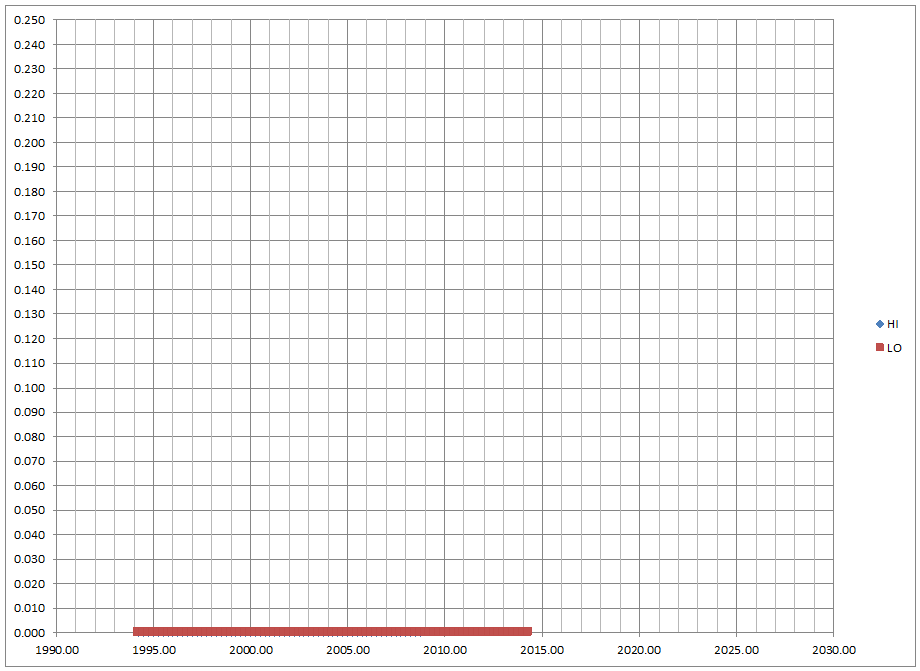
Task: Select the red LO data series line
Action: pyautogui.click(x=332, y=632)
